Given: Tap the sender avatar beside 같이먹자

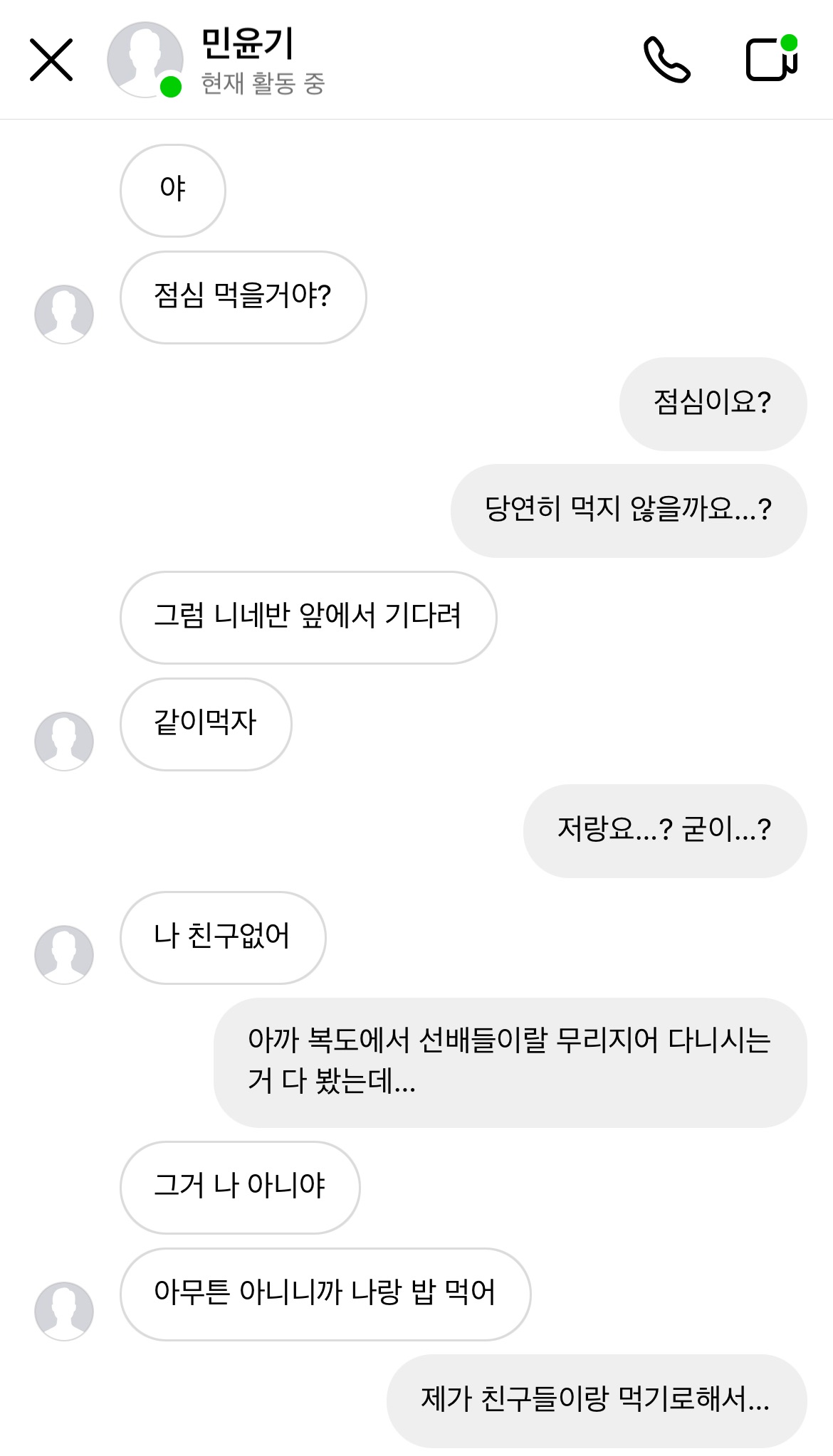Looking at the screenshot, I should pyautogui.click(x=64, y=742).
